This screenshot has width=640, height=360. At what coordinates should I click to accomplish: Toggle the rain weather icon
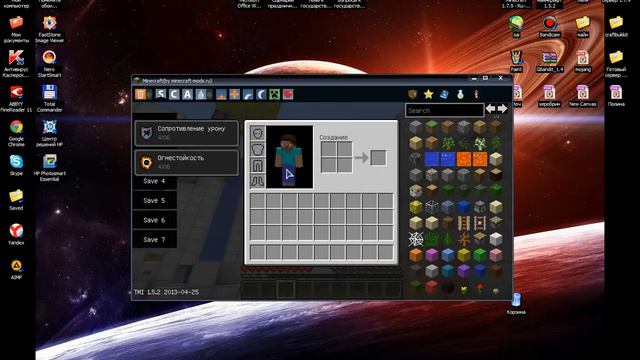tap(201, 94)
